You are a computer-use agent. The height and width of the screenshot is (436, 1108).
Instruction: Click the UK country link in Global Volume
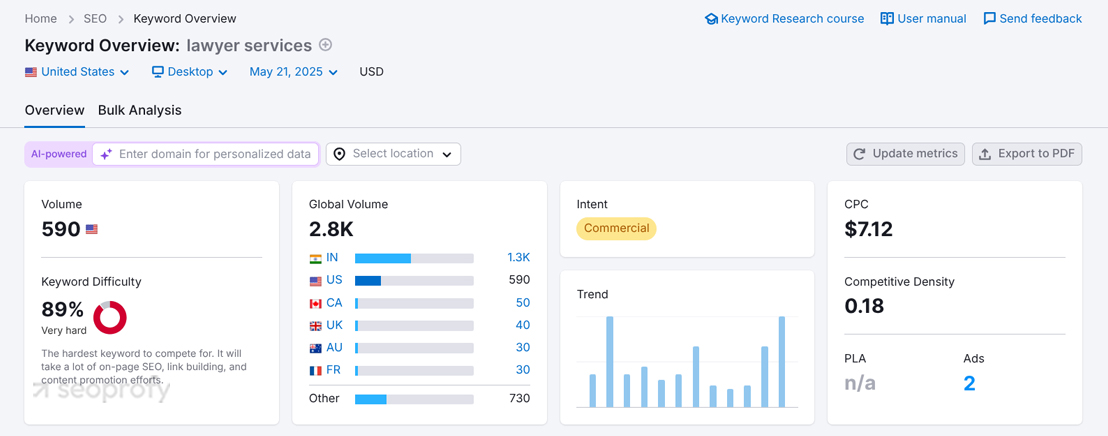coord(334,325)
